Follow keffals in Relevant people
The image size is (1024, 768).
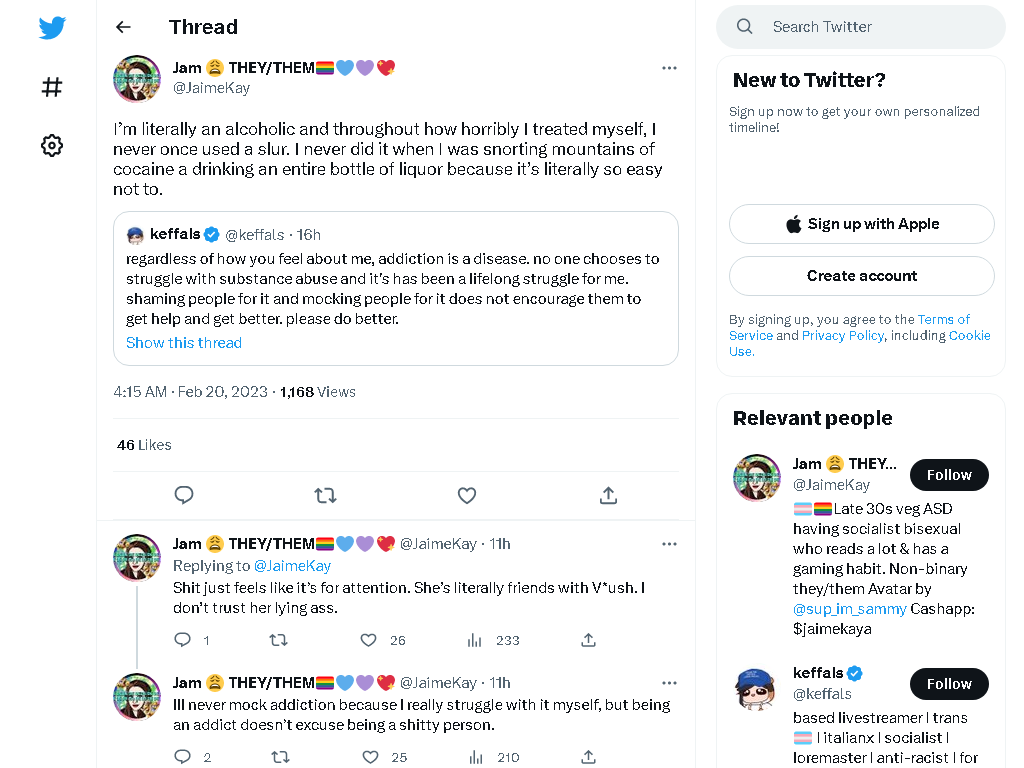(x=949, y=684)
